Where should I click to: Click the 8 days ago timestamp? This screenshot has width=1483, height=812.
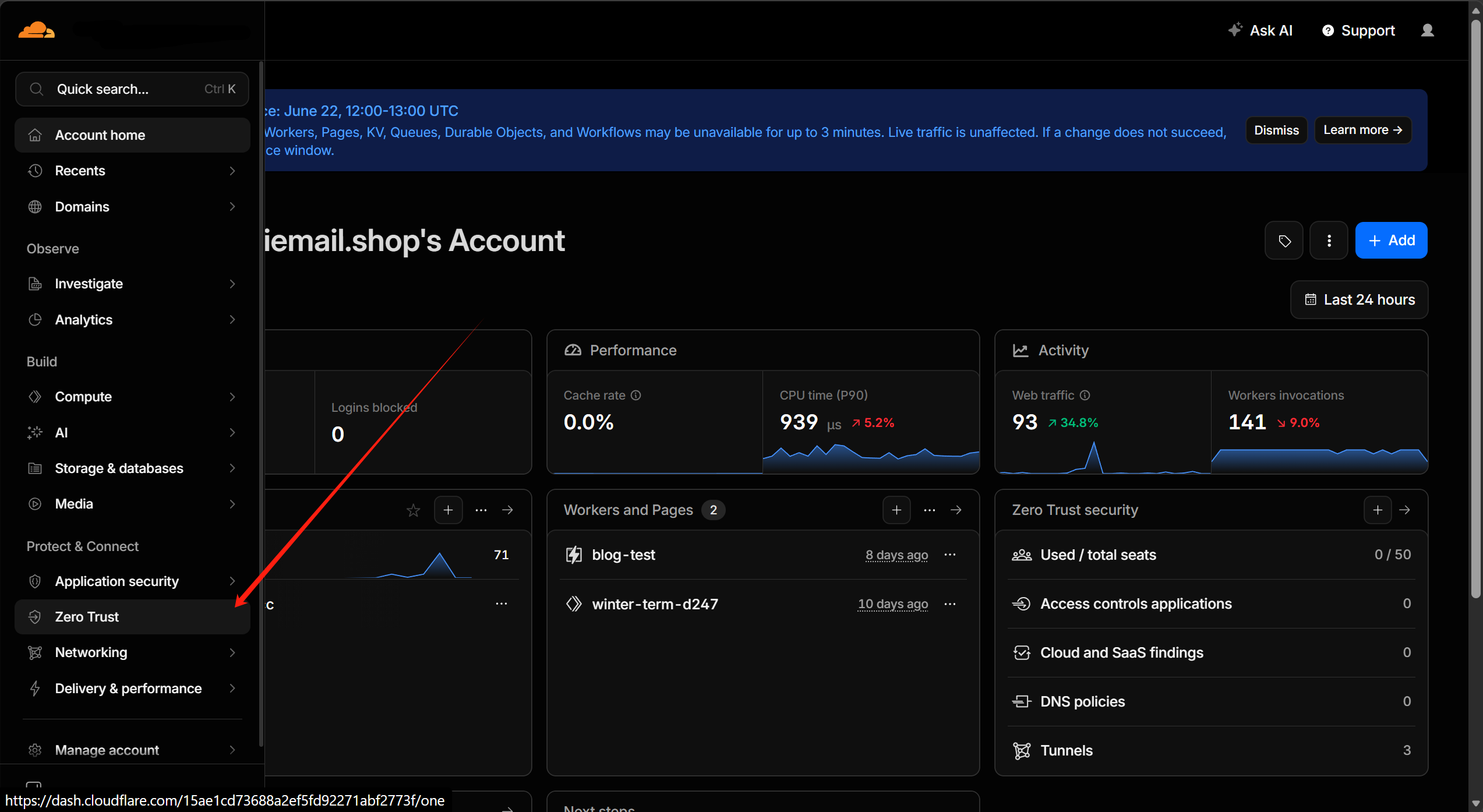click(896, 555)
